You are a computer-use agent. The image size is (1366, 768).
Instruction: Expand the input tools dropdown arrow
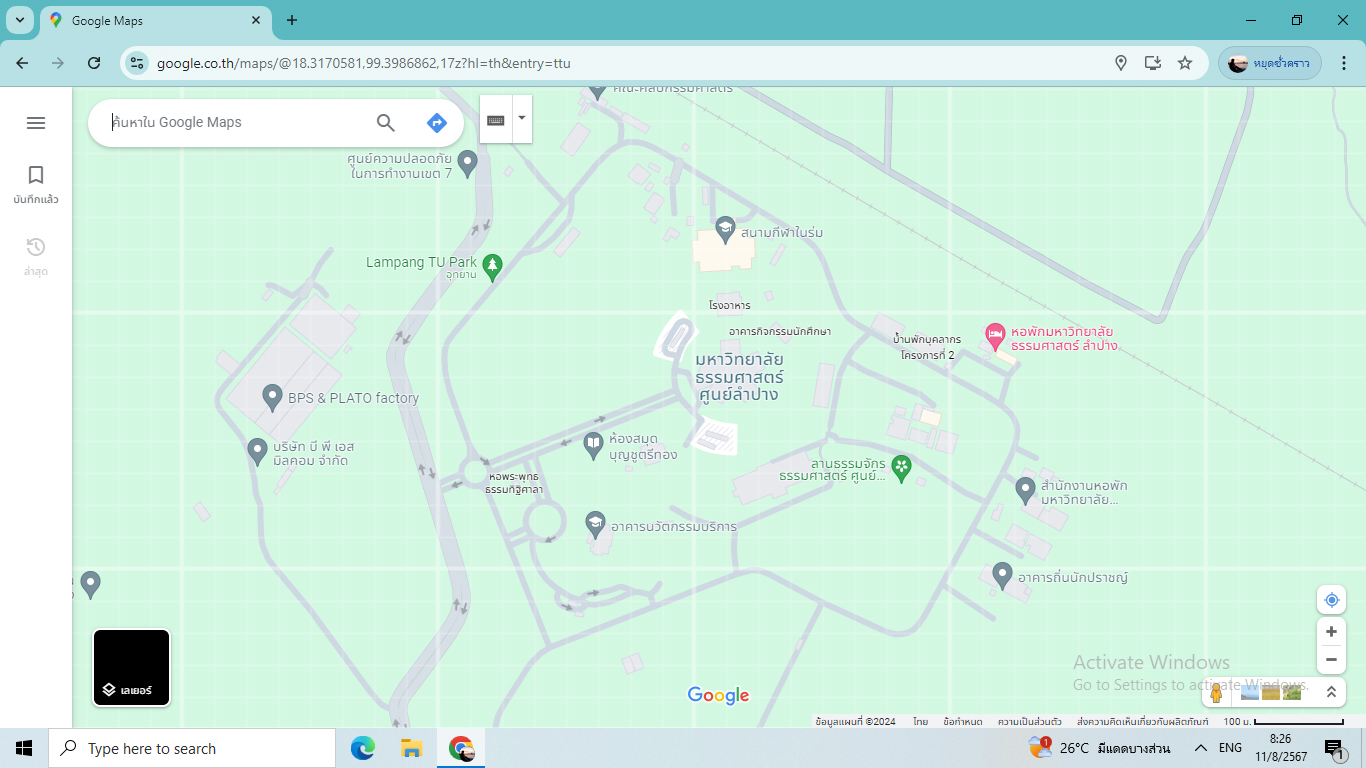(522, 119)
